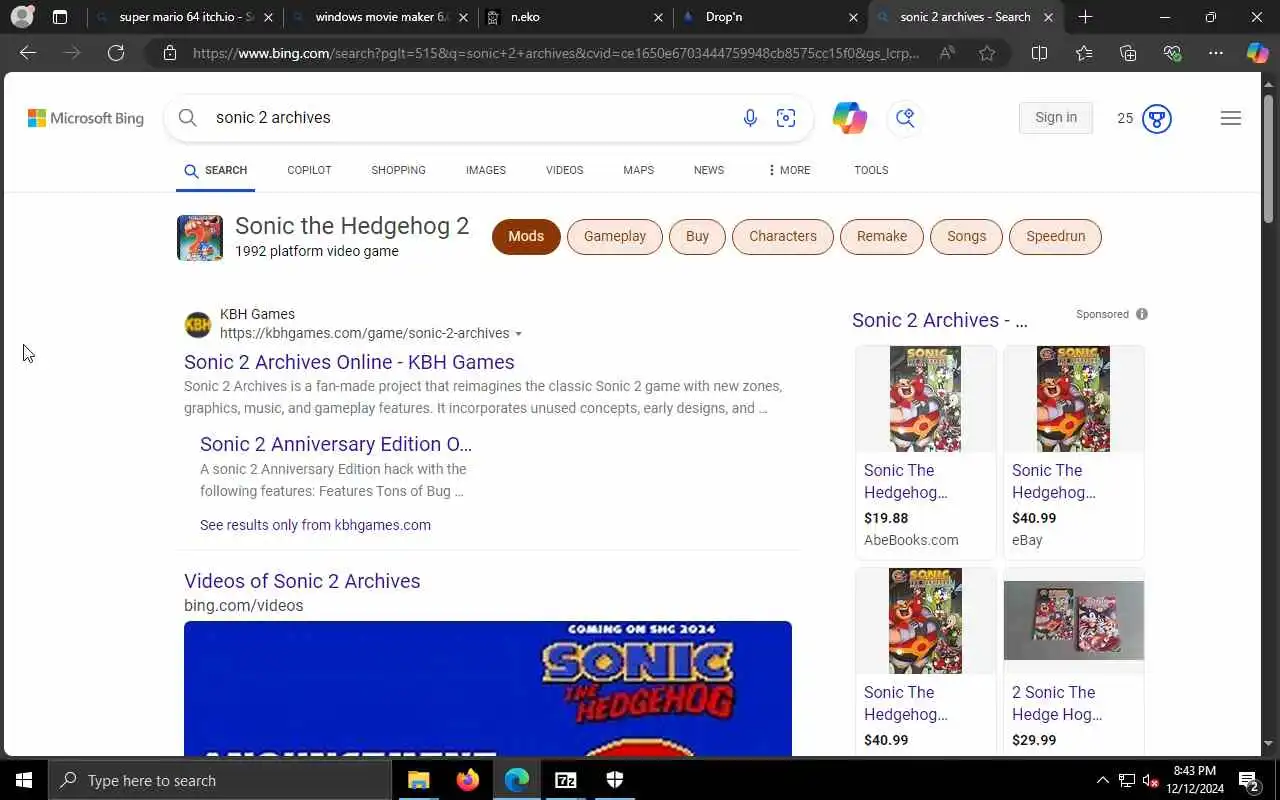Select the SHOPPING search category

point(398,170)
